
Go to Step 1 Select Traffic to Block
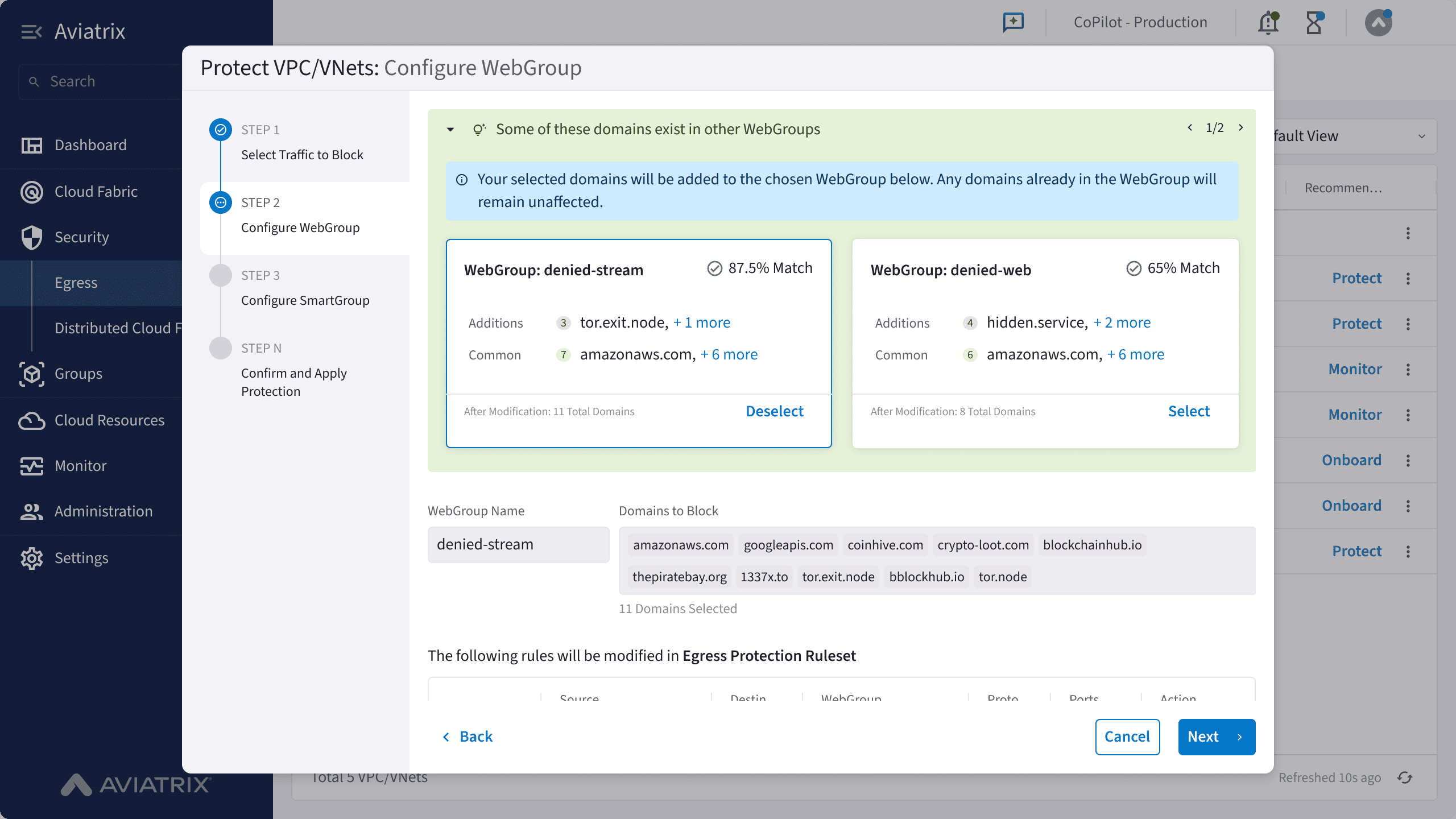(x=302, y=143)
